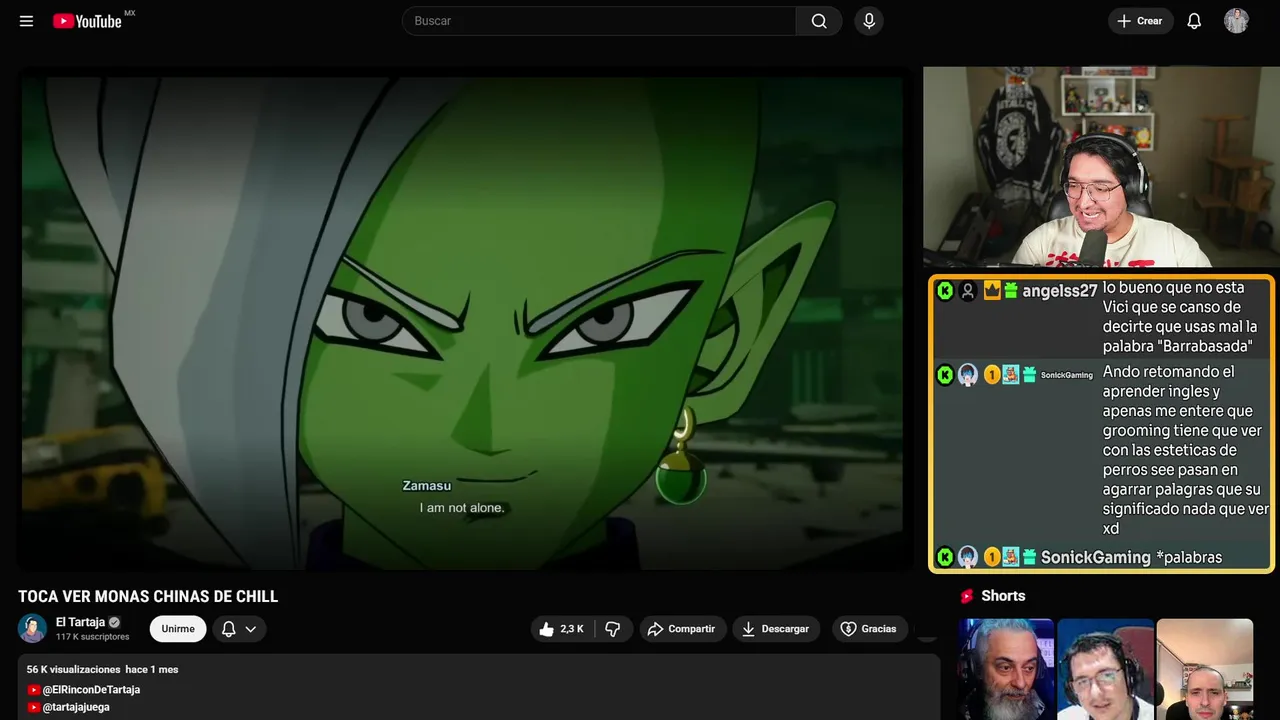Viewport: 1280px width, 720px height.
Task: Dislike the video with thumbs down
Action: [x=613, y=629]
